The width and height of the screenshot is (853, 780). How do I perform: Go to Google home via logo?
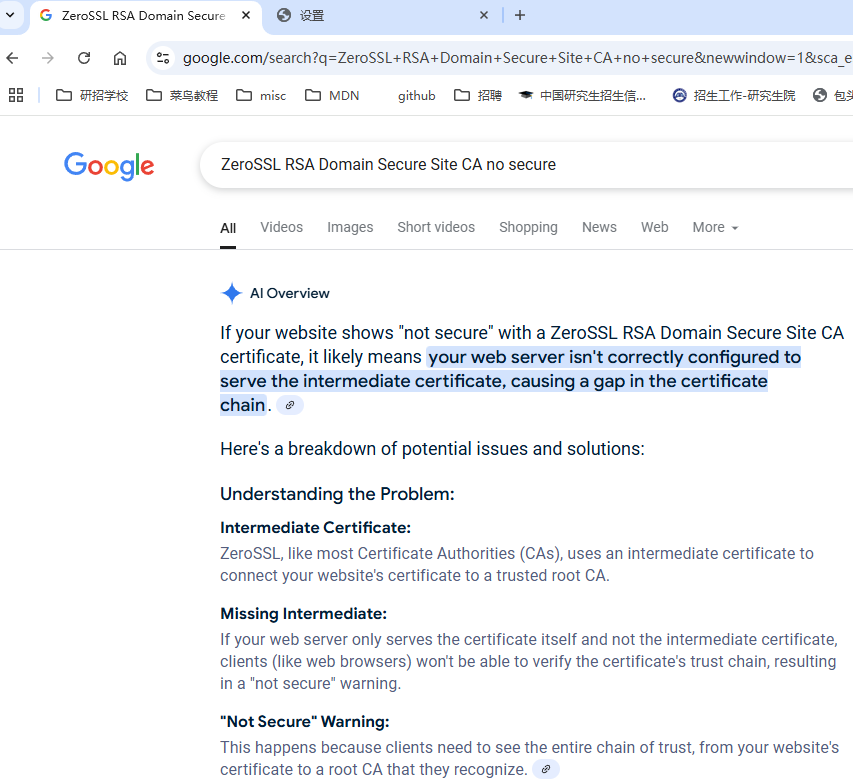[x=109, y=166]
